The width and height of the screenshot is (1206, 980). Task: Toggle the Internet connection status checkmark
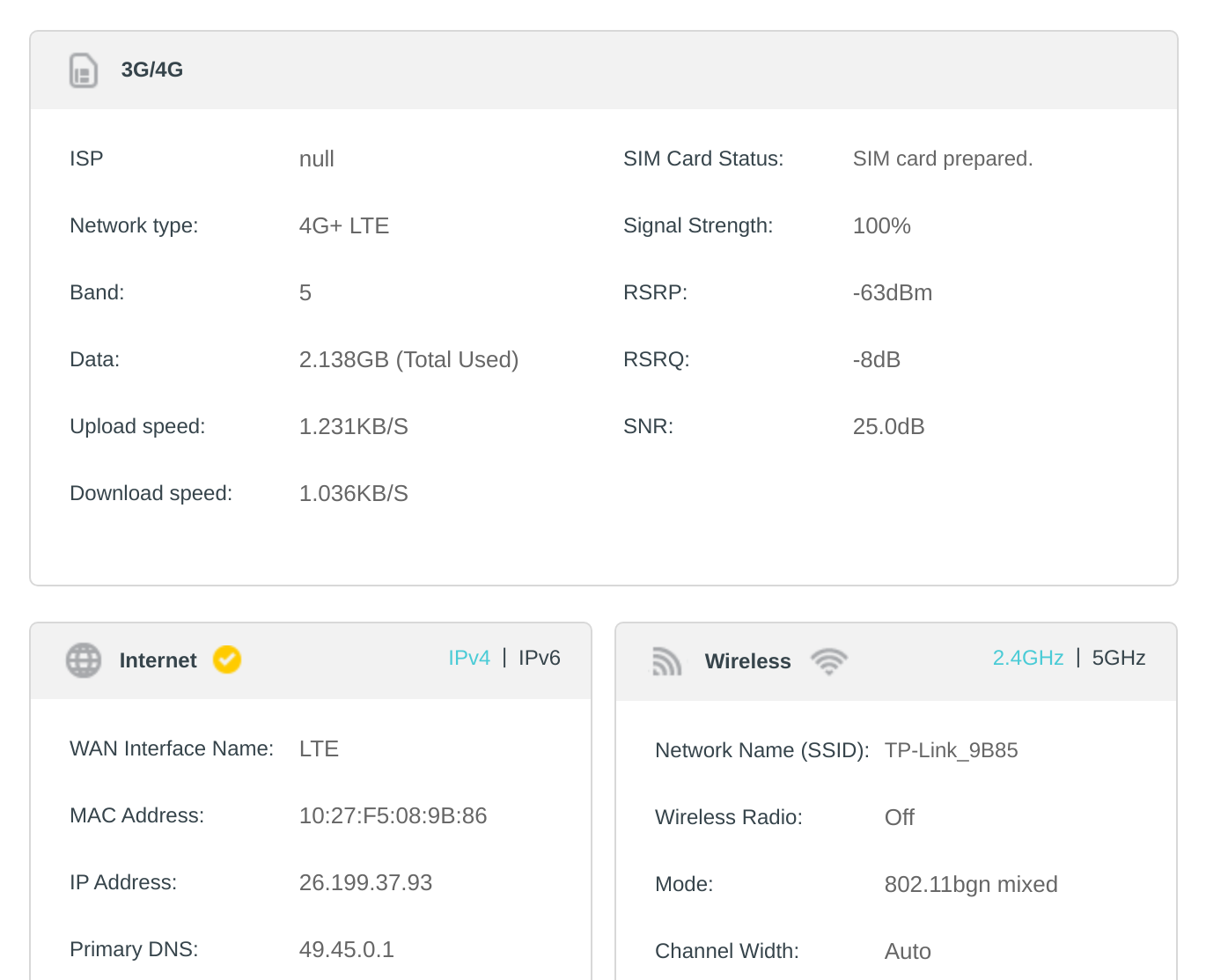pyautogui.click(x=226, y=659)
